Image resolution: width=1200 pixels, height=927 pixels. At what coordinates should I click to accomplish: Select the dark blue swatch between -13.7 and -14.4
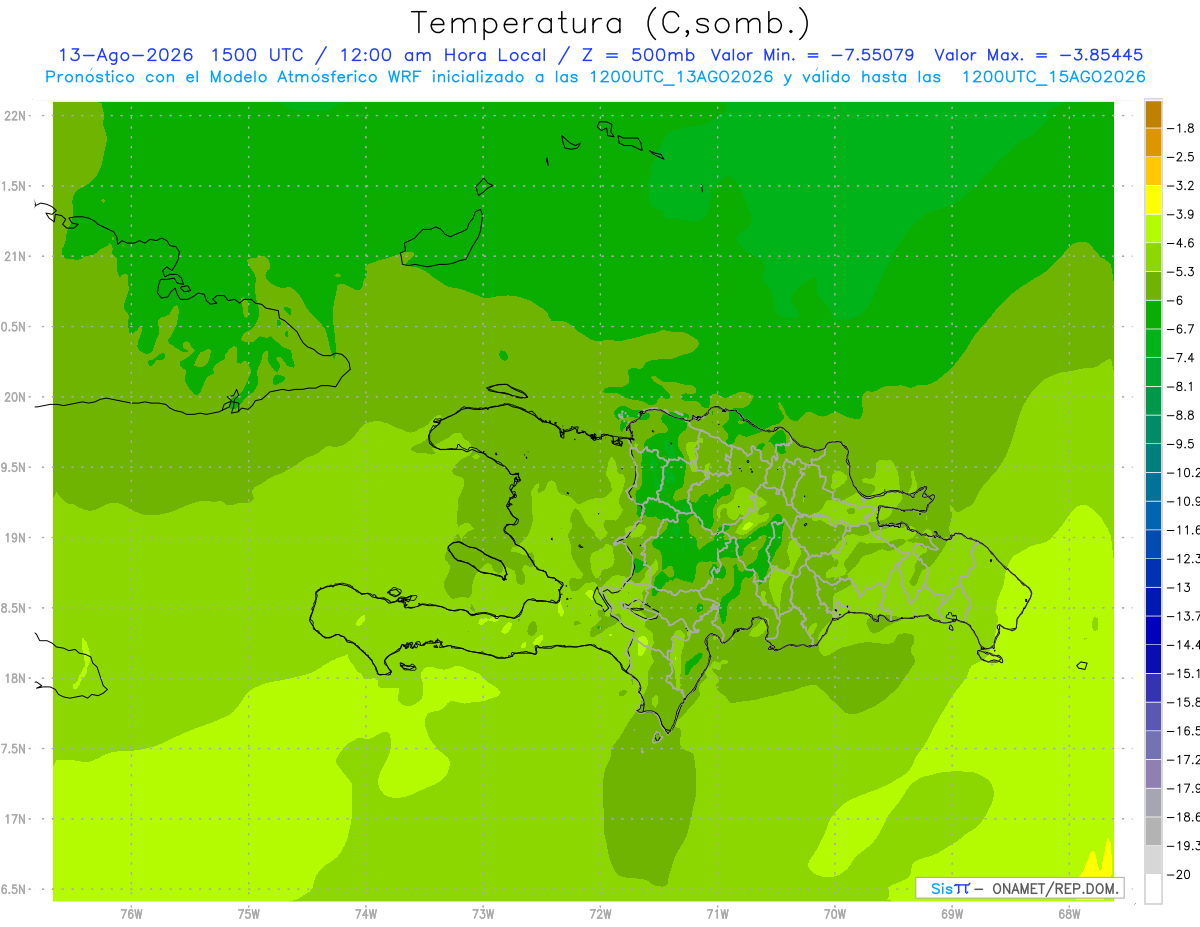coord(1153,629)
